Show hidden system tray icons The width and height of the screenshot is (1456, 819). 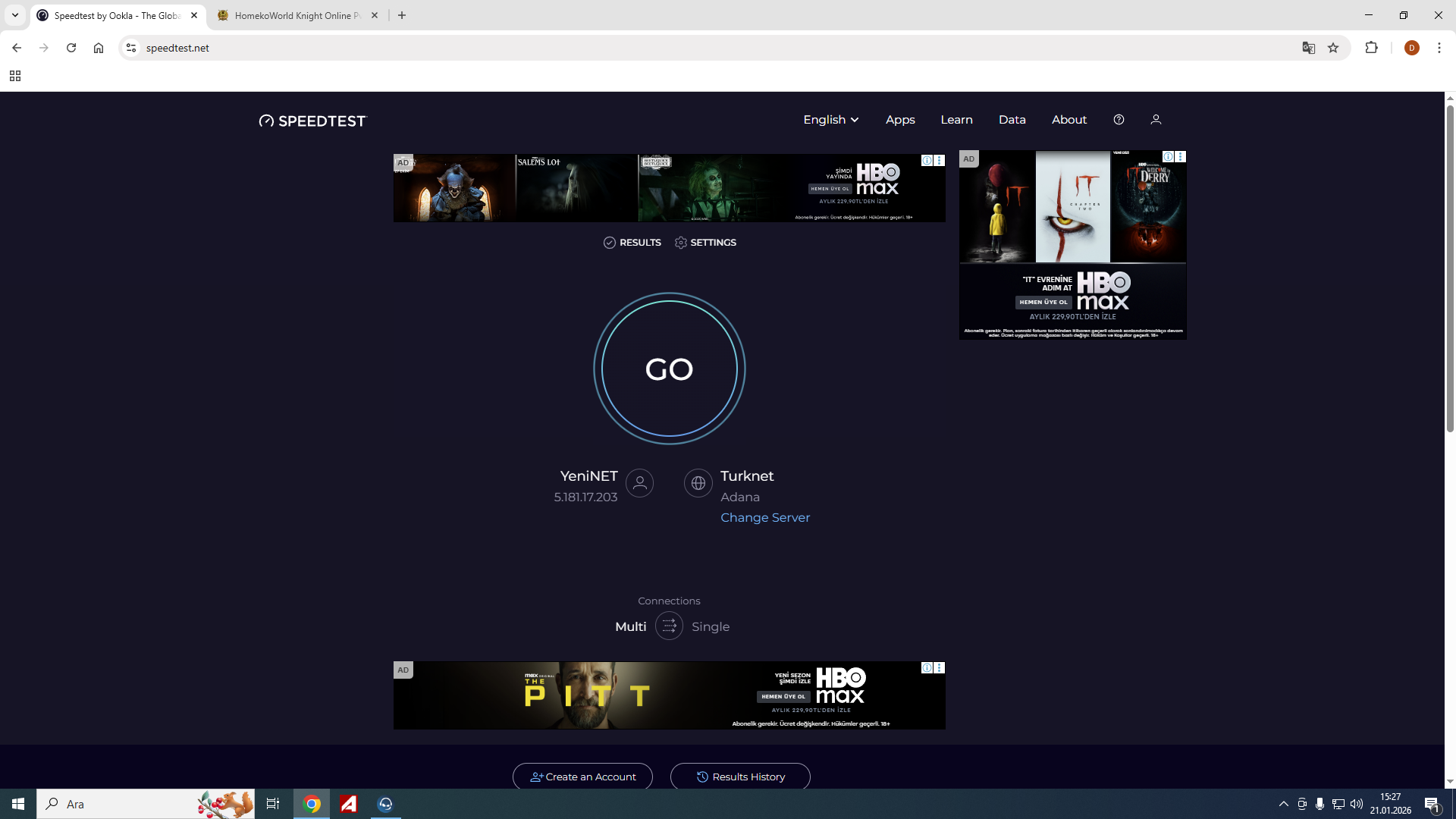pos(1284,804)
